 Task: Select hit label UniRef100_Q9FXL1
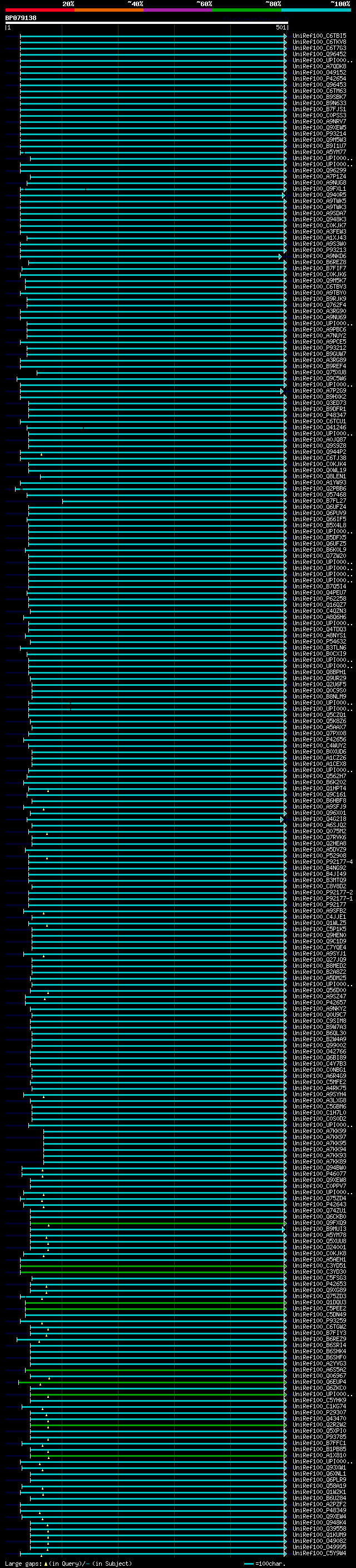pos(319,189)
